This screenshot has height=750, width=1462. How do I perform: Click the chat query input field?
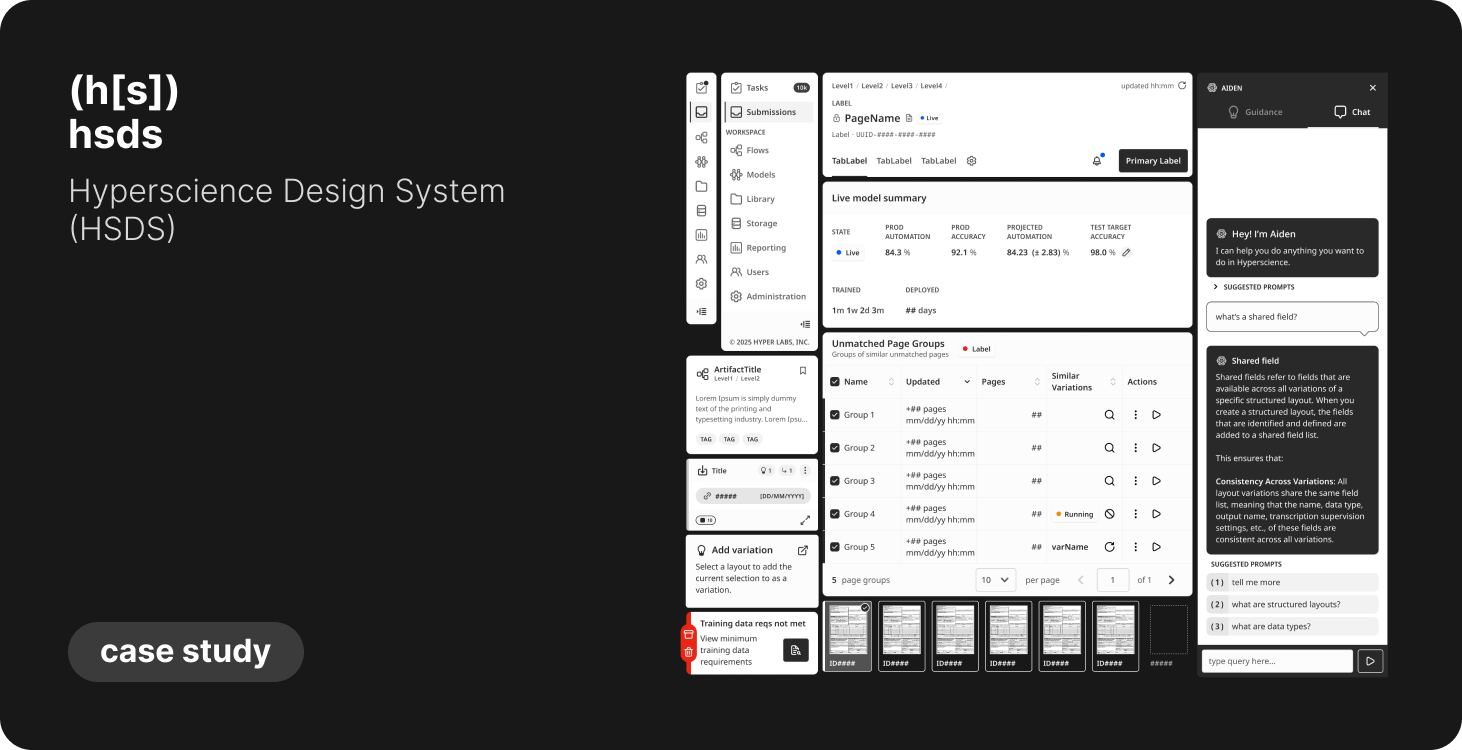click(x=1276, y=661)
